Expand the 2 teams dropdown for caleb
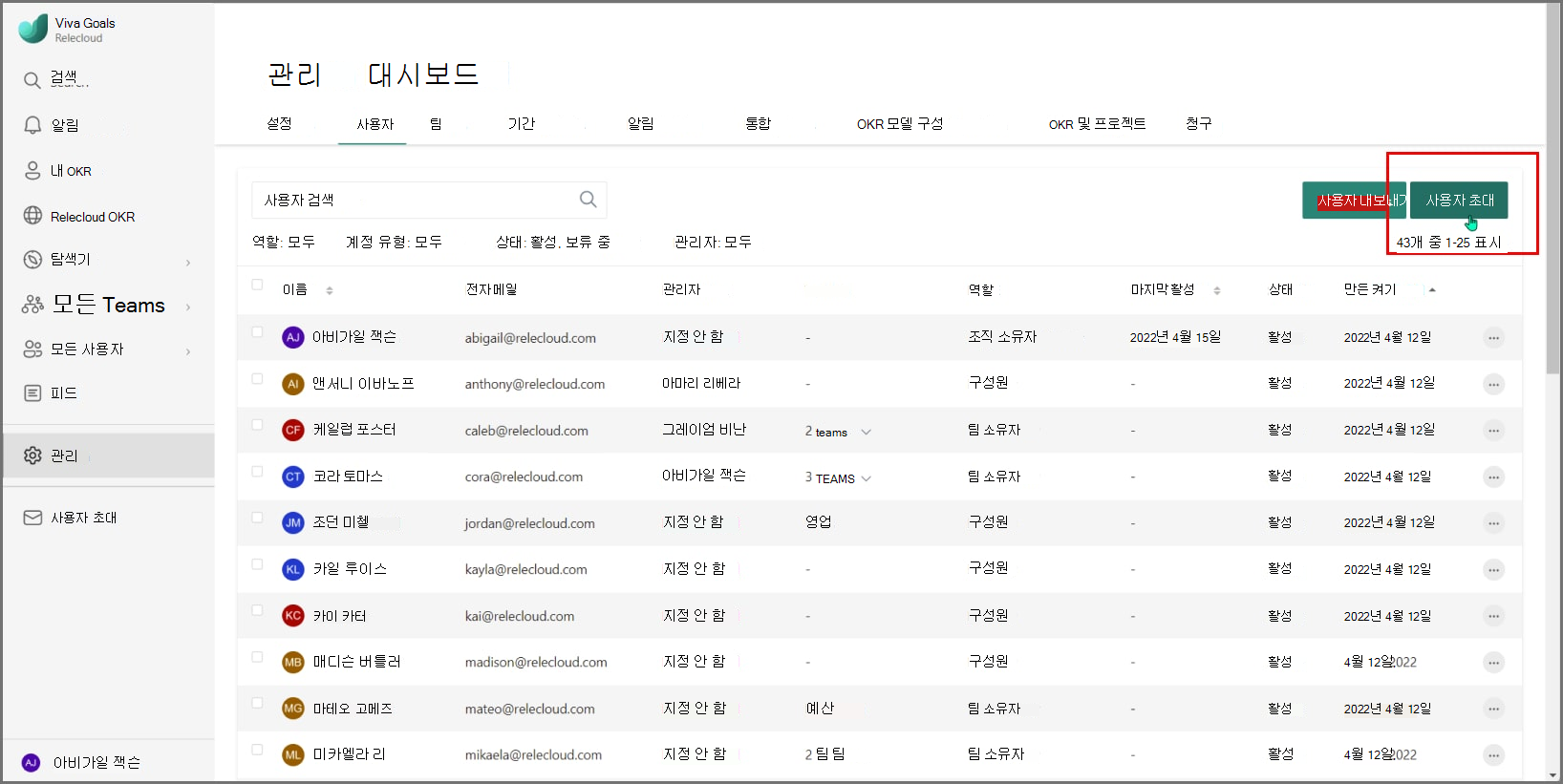This screenshot has width=1563, height=784. 867,432
